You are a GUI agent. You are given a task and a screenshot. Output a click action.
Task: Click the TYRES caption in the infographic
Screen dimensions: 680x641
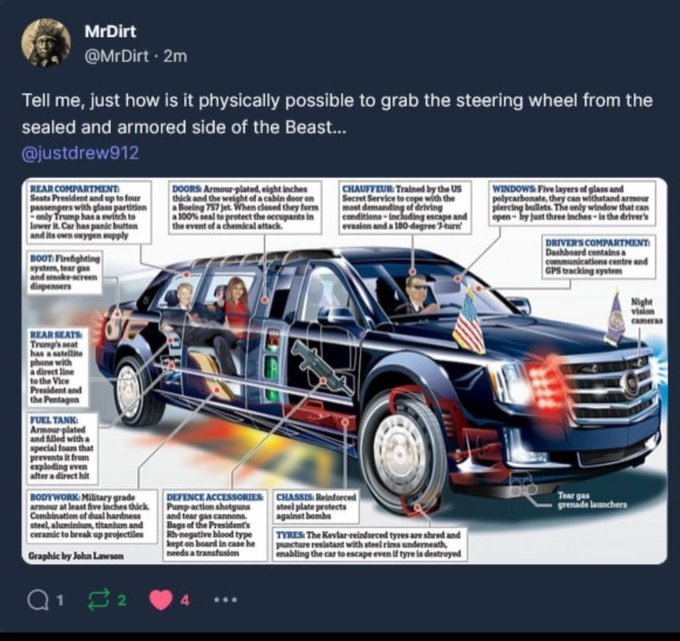coord(369,544)
